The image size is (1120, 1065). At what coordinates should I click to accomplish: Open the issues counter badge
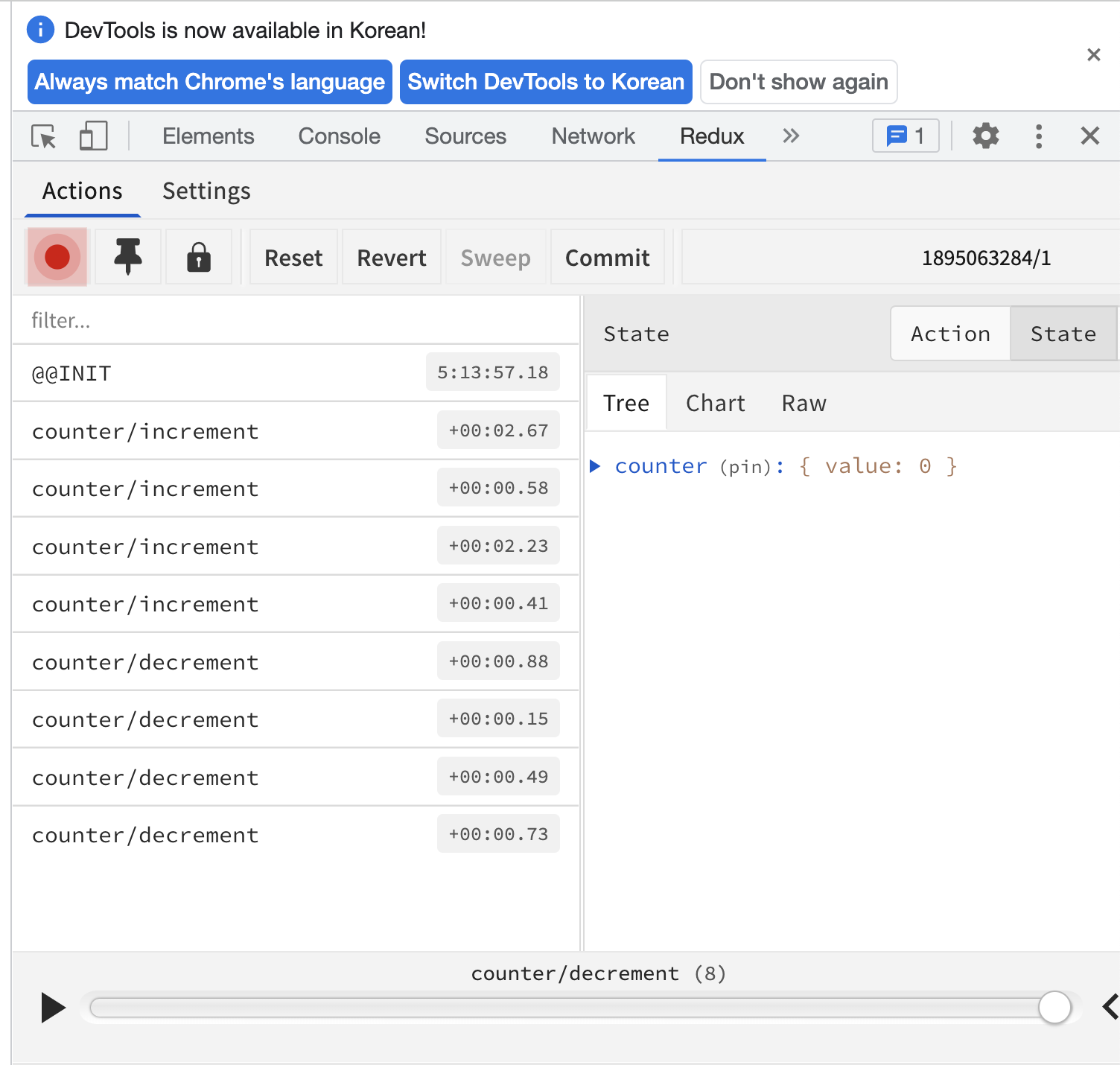[906, 136]
